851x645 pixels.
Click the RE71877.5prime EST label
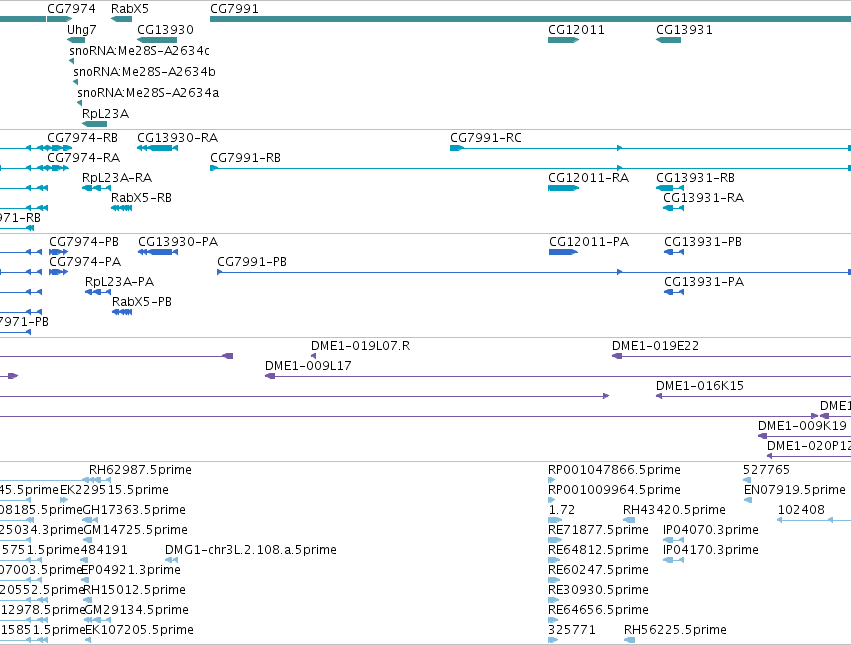click(598, 530)
